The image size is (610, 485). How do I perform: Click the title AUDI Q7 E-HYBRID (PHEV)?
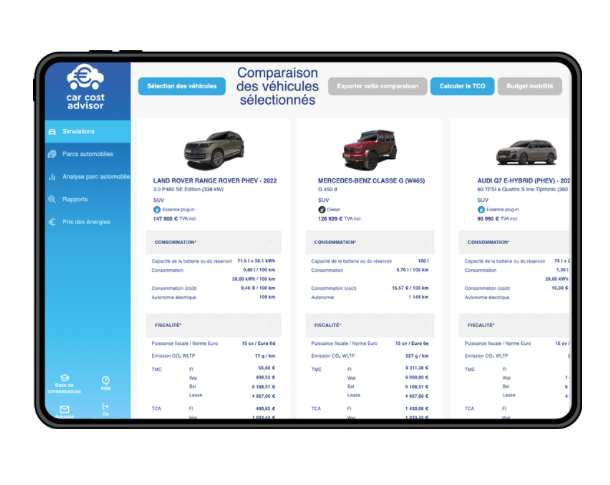point(524,180)
